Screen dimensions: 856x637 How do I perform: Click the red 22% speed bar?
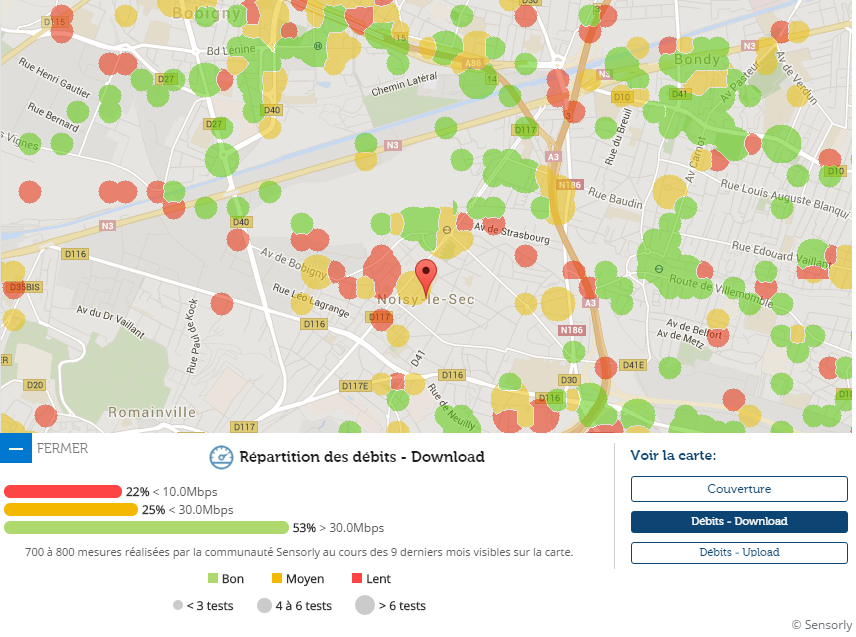(x=62, y=492)
